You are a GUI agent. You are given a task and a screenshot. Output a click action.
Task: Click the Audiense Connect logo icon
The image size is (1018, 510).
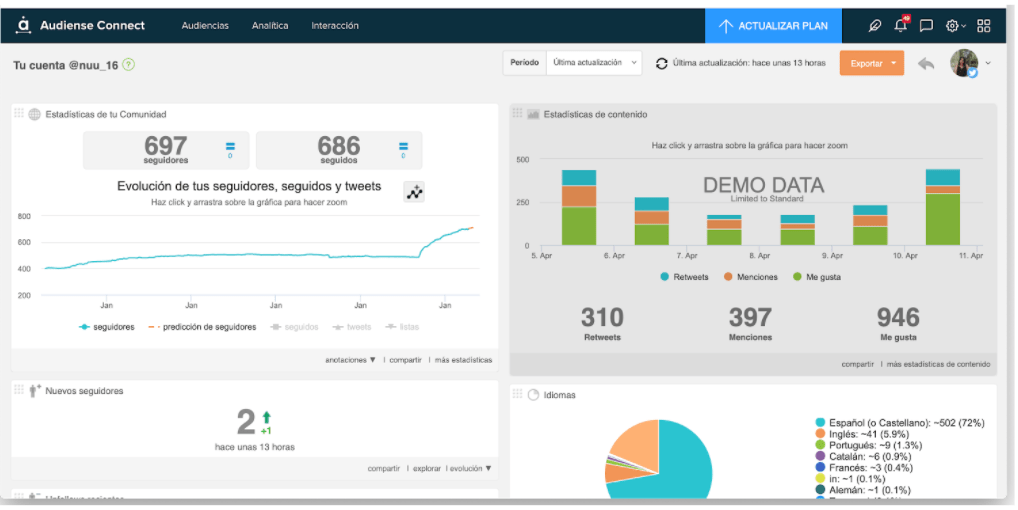pos(23,25)
